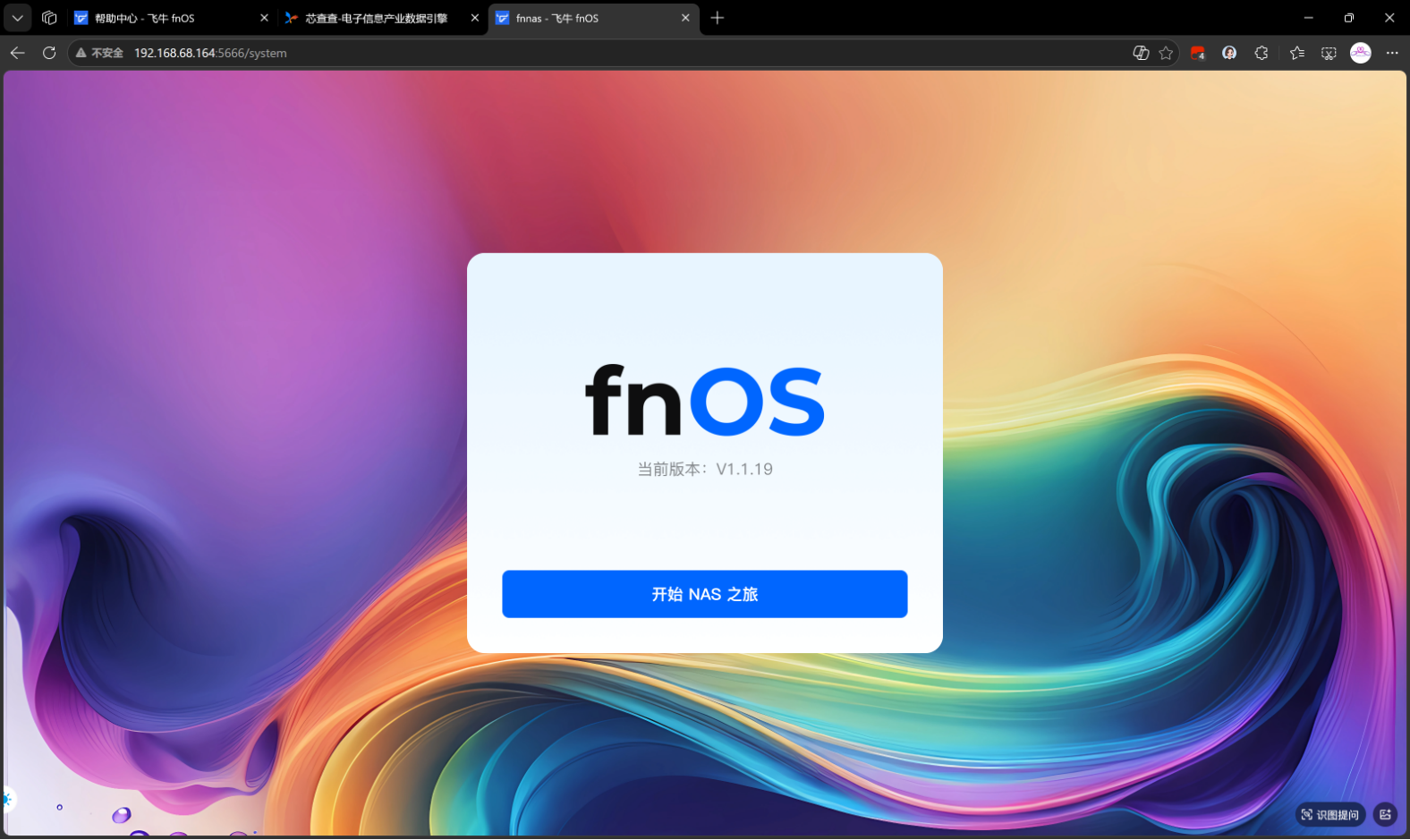This screenshot has width=1410, height=840.
Task: Open a new browser tab
Action: click(717, 18)
